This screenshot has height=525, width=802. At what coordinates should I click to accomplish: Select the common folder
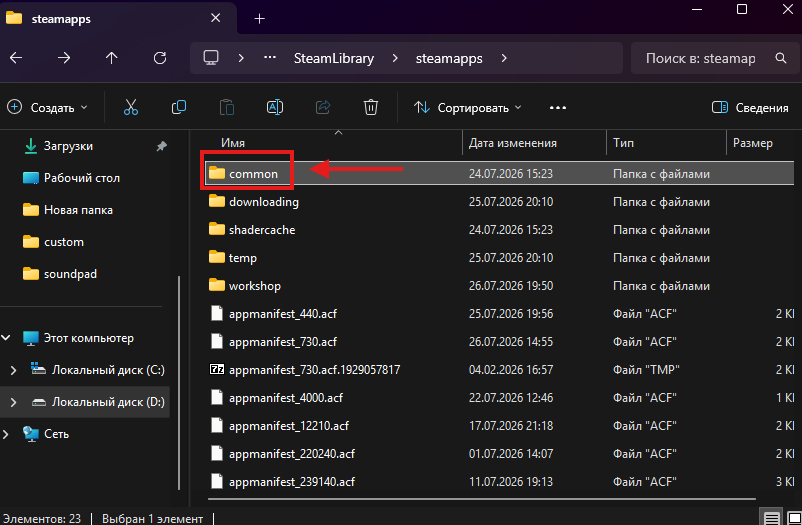click(x=501, y=174)
